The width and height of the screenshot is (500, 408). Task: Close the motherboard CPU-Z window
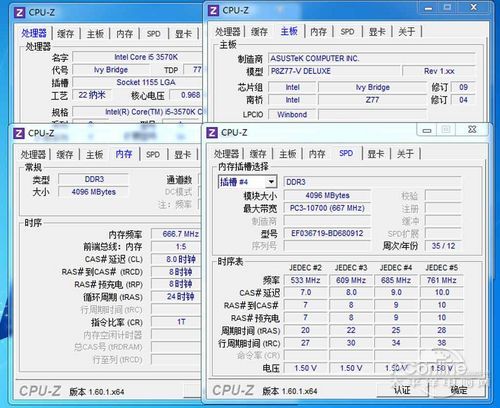tap(473, 7)
